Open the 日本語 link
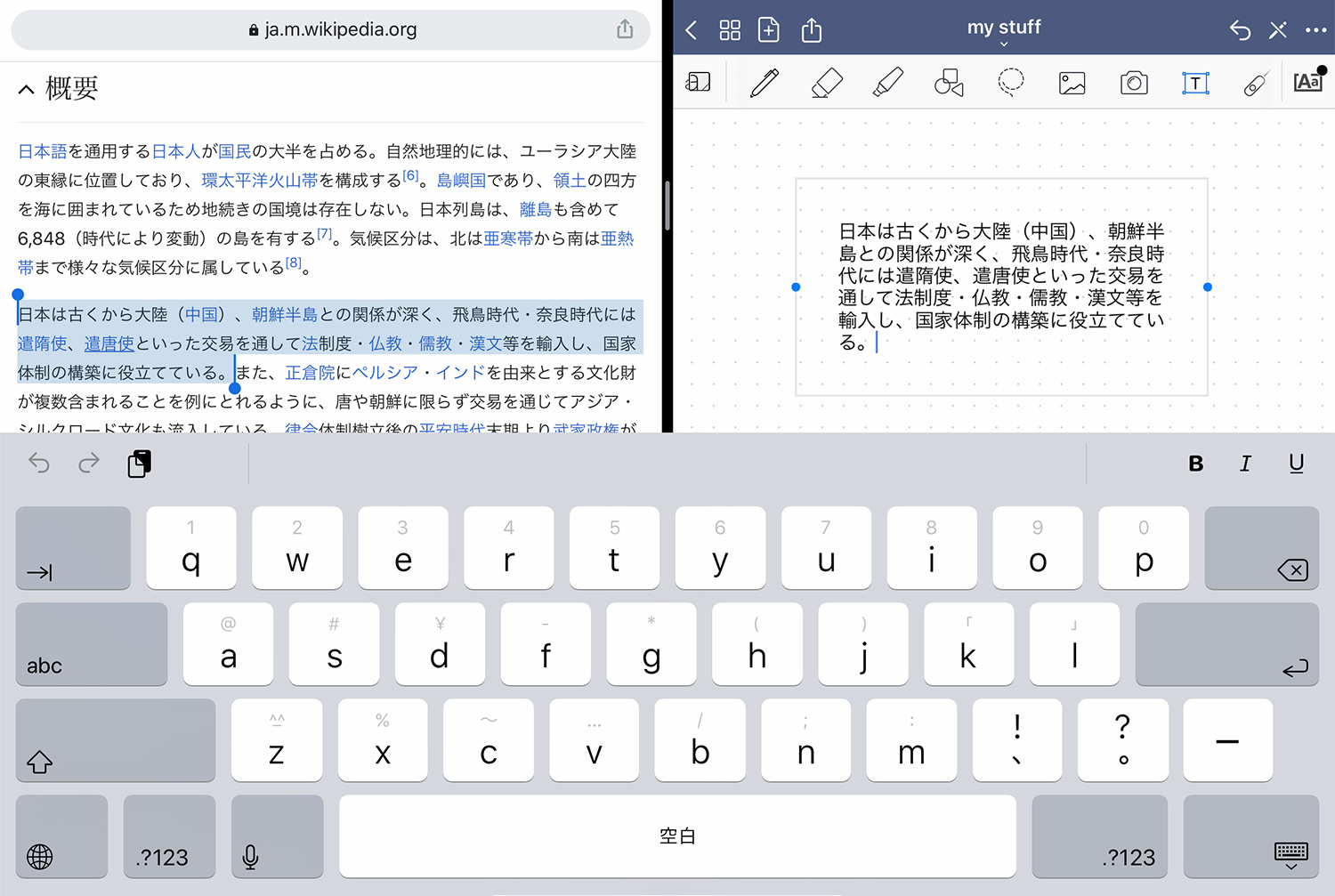 43,151
